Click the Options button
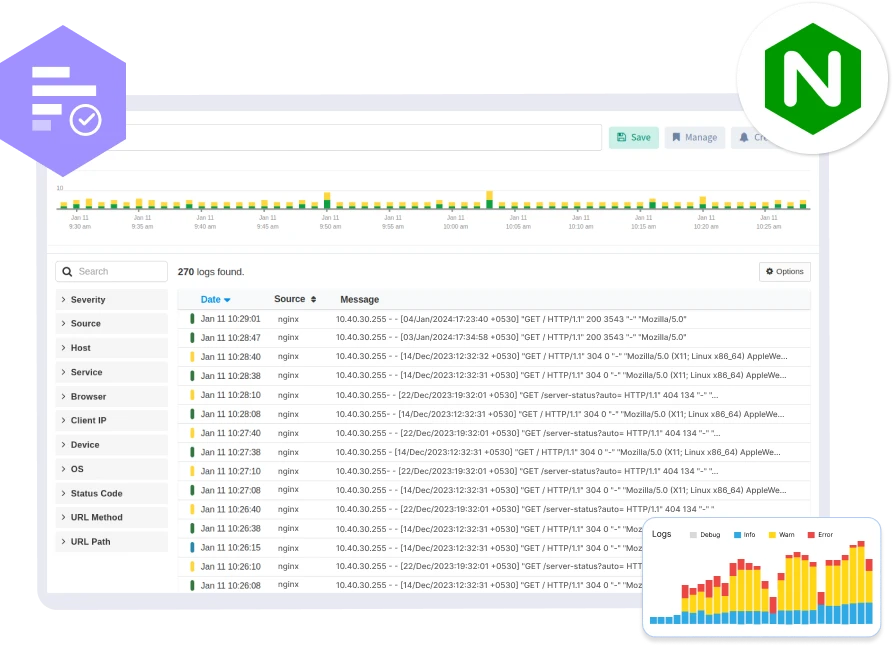The width and height of the screenshot is (893, 646). (784, 271)
